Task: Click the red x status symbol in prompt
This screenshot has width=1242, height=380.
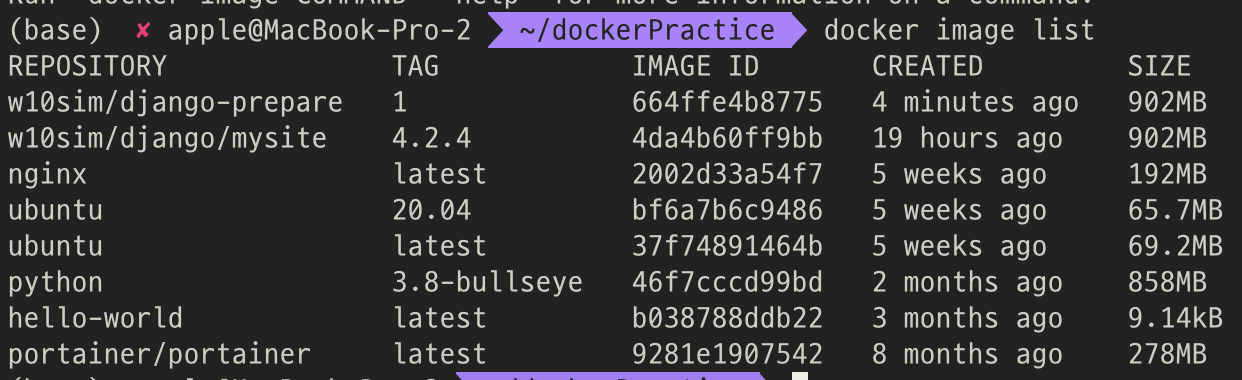Action: (143, 31)
